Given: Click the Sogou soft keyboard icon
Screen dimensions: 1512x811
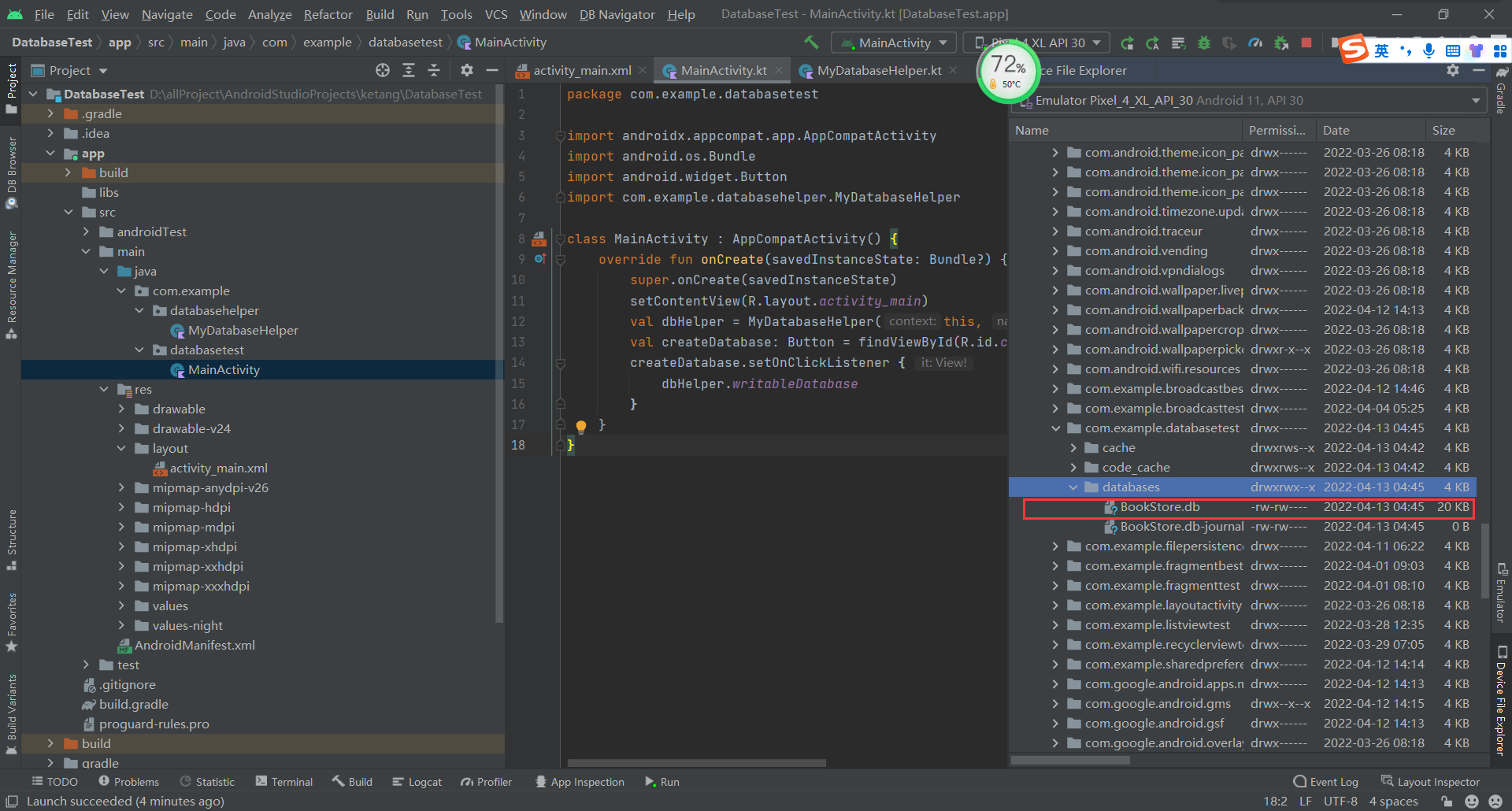Looking at the screenshot, I should [1452, 50].
